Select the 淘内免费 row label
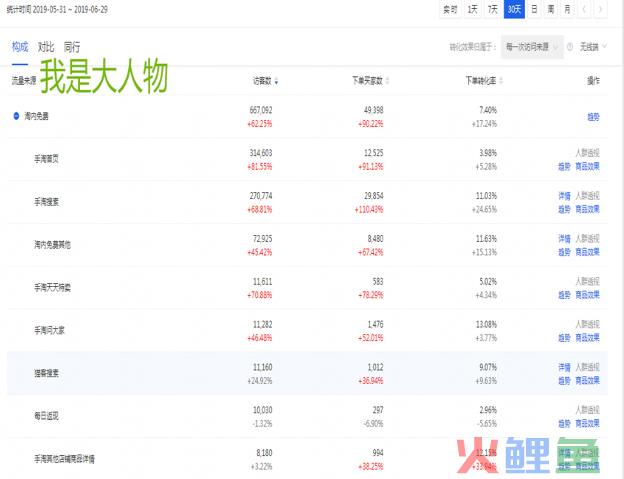 (37, 116)
